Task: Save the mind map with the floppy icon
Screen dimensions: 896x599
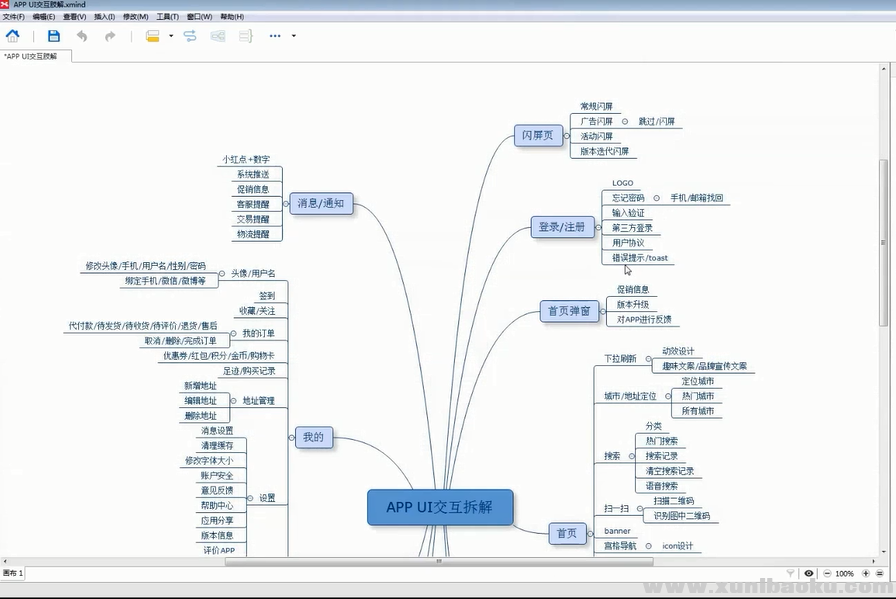Action: pyautogui.click(x=54, y=36)
